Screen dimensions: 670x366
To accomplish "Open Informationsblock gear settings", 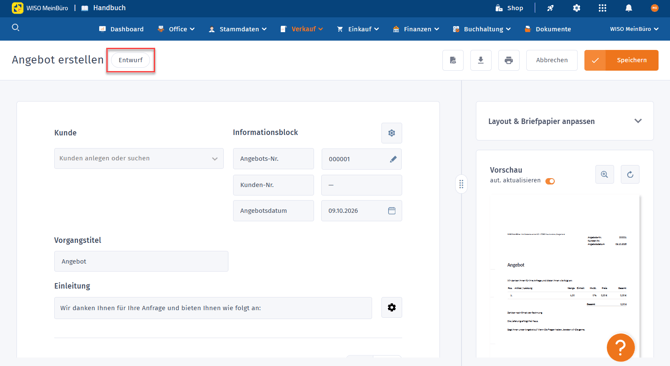I will [391, 133].
